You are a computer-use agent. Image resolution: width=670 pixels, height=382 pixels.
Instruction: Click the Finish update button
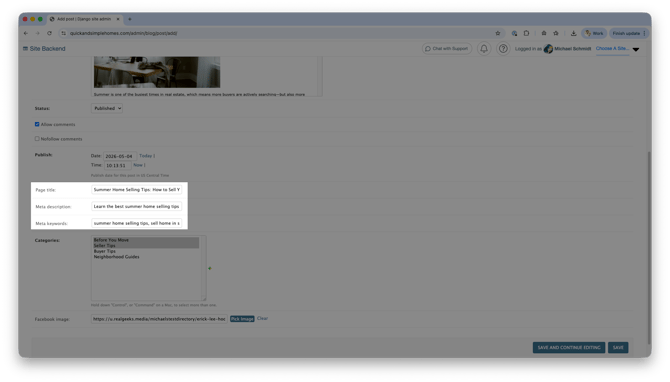[629, 33]
